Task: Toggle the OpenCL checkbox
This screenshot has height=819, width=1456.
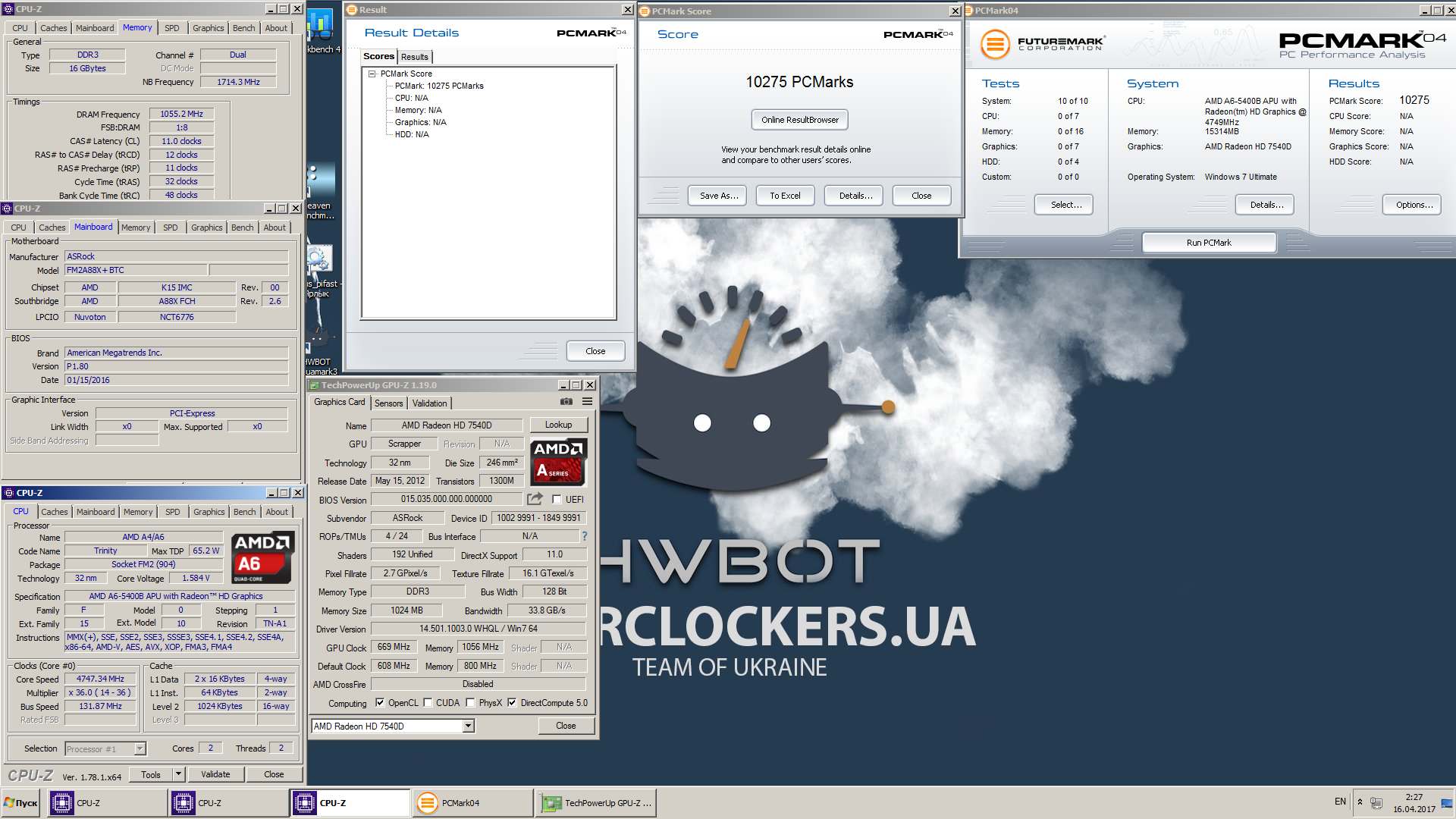Action: 380,703
